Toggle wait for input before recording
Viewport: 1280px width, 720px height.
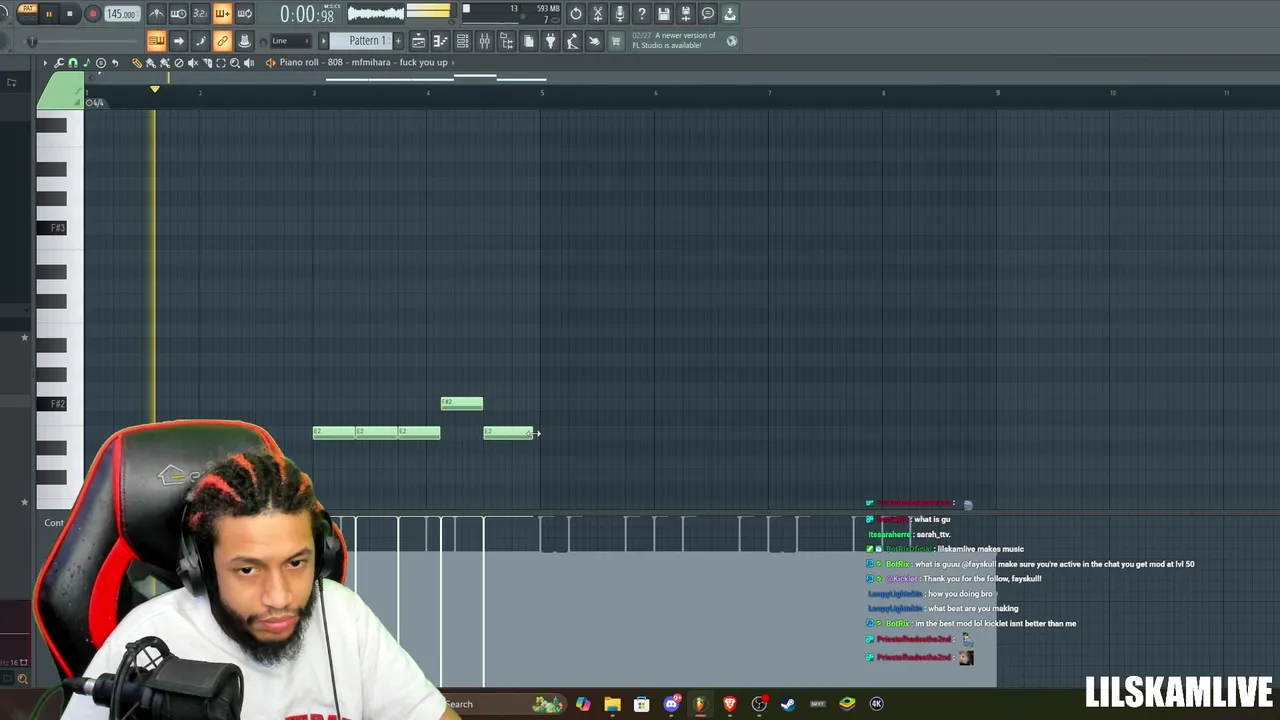(x=178, y=14)
